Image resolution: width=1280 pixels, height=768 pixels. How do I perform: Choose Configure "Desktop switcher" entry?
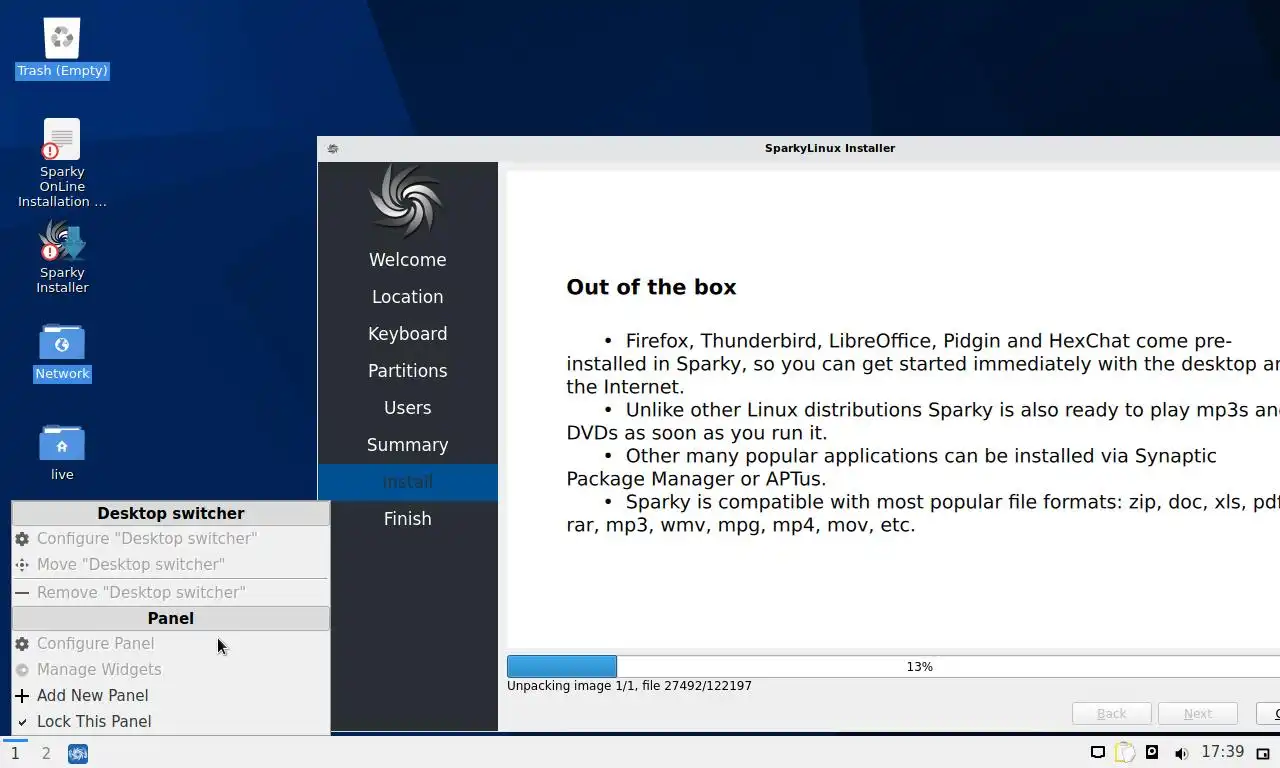coord(171,538)
